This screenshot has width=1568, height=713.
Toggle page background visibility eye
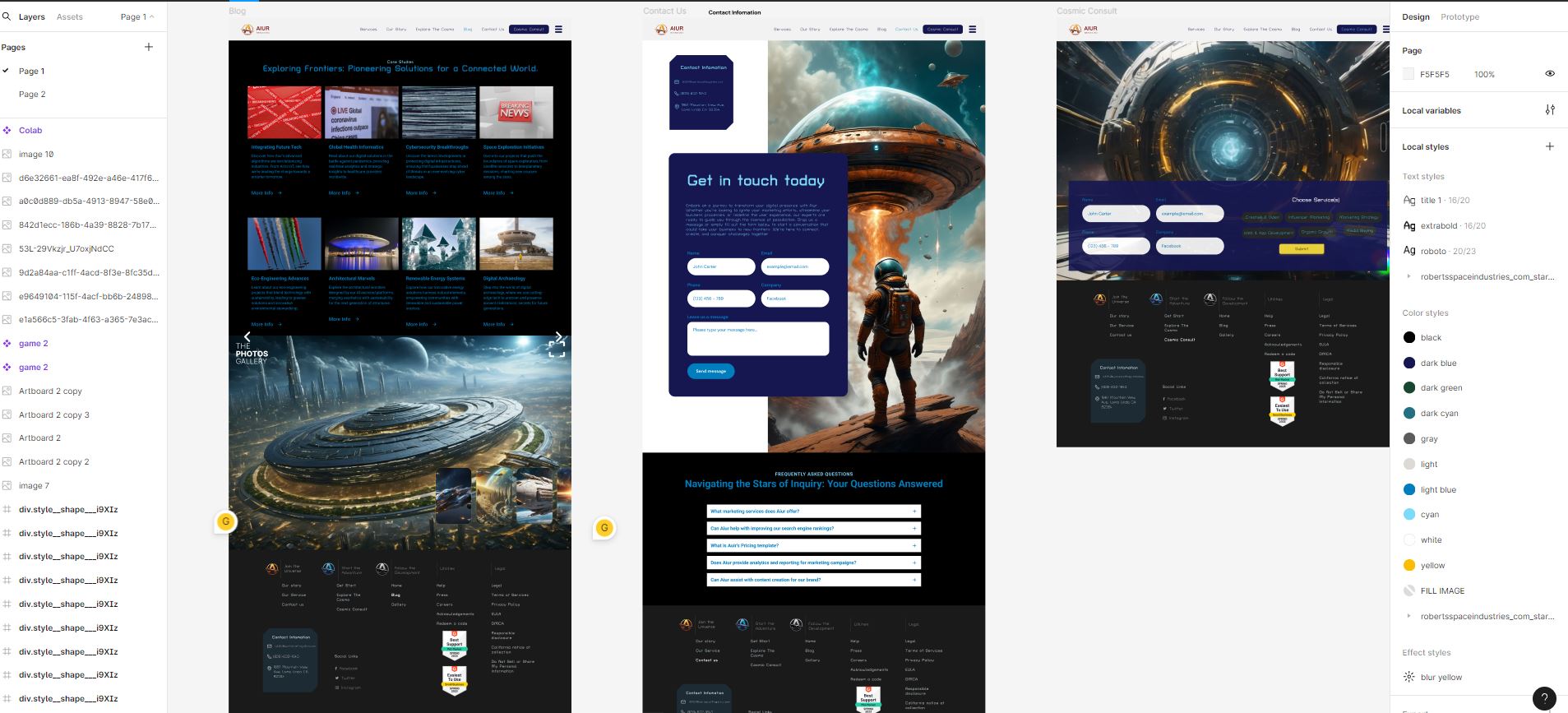[x=1550, y=74]
